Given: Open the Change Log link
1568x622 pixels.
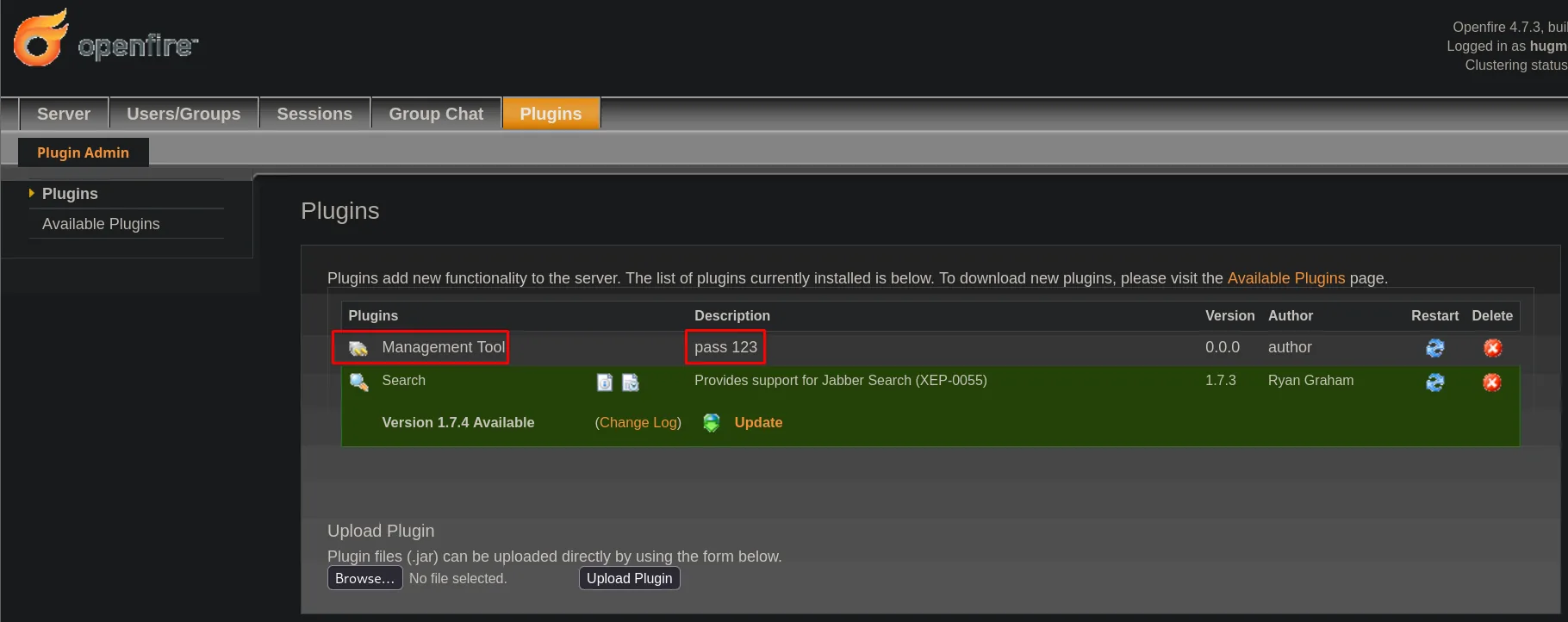Looking at the screenshot, I should coord(638,423).
